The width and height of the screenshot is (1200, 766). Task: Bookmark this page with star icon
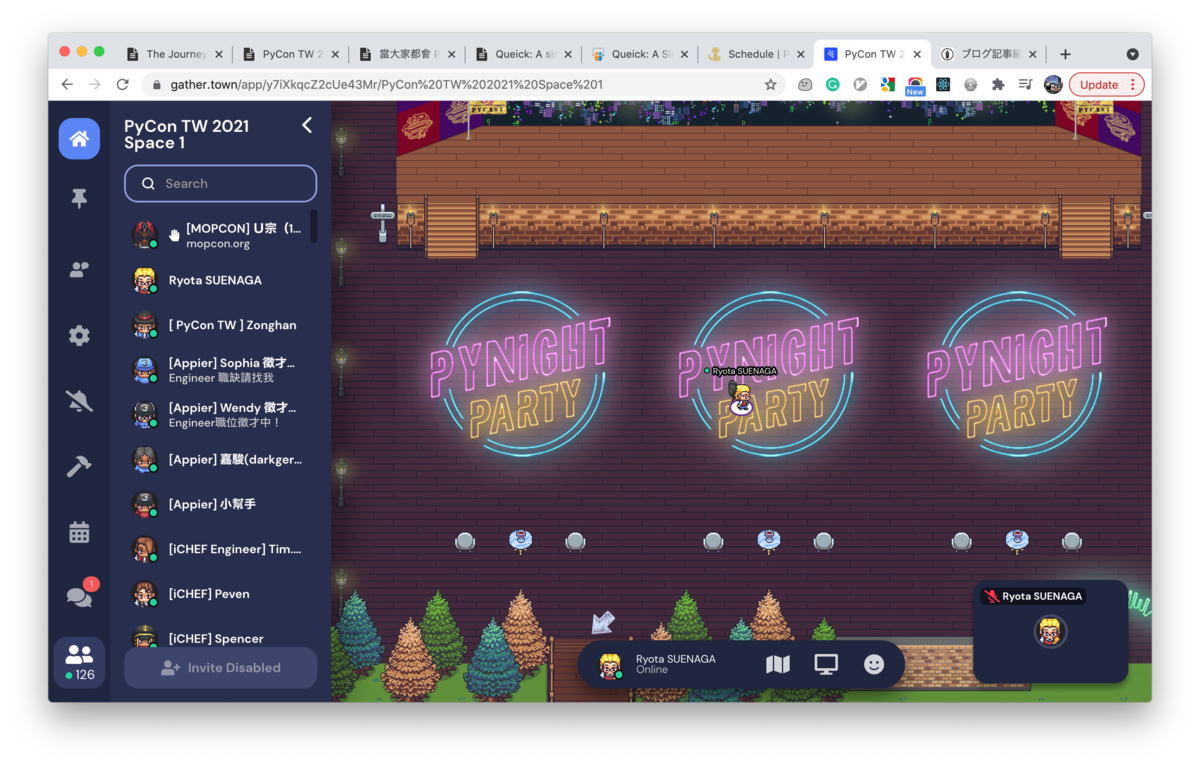770,85
